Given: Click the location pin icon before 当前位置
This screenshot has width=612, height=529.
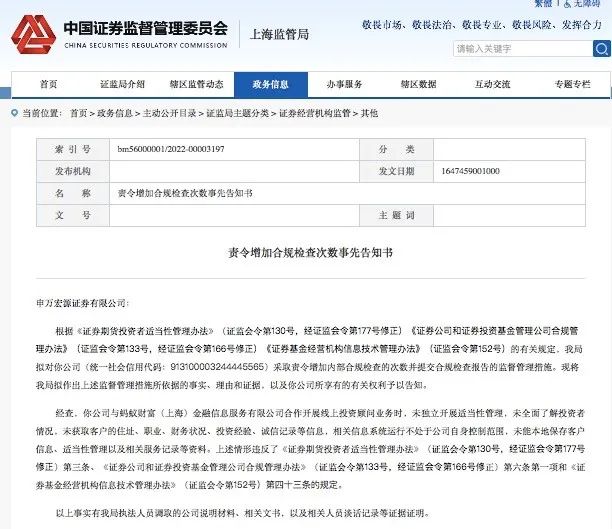Looking at the screenshot, I should [14, 113].
